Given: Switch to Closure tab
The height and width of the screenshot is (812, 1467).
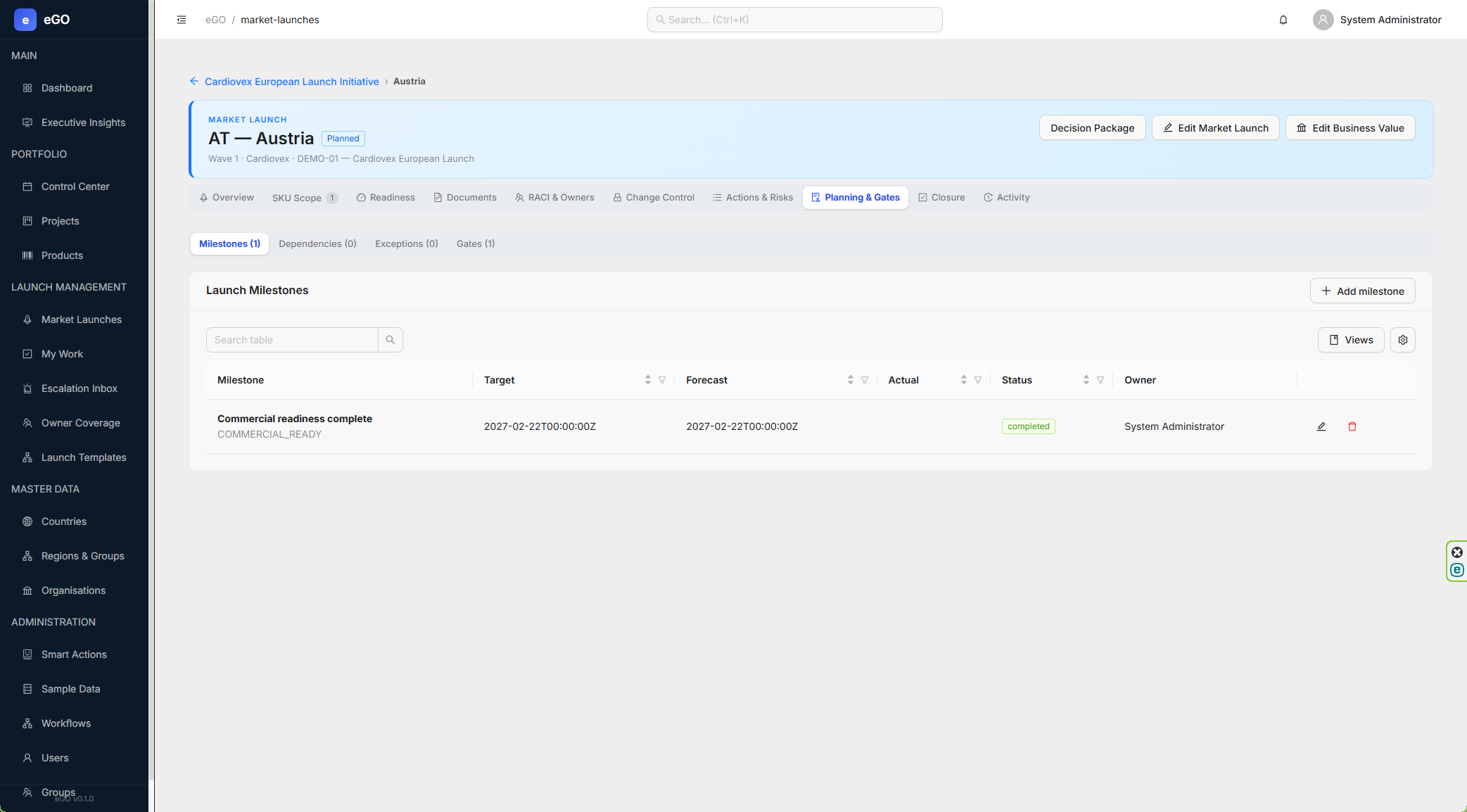Looking at the screenshot, I should [x=941, y=198].
